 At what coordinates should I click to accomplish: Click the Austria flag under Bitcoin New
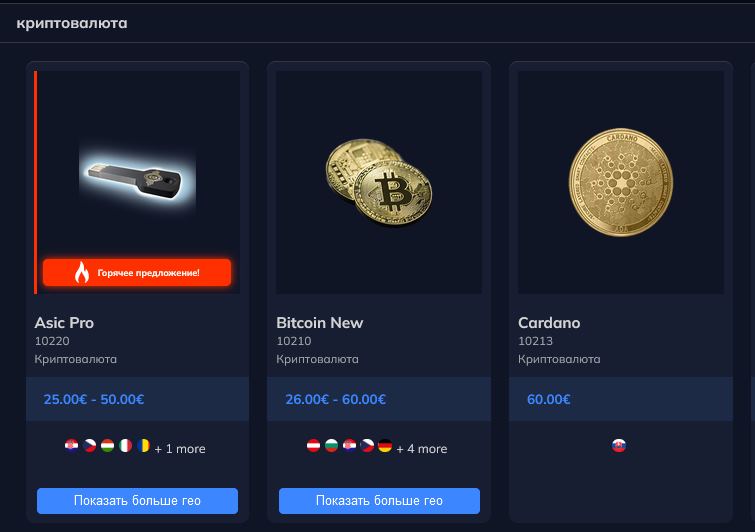coord(313,446)
